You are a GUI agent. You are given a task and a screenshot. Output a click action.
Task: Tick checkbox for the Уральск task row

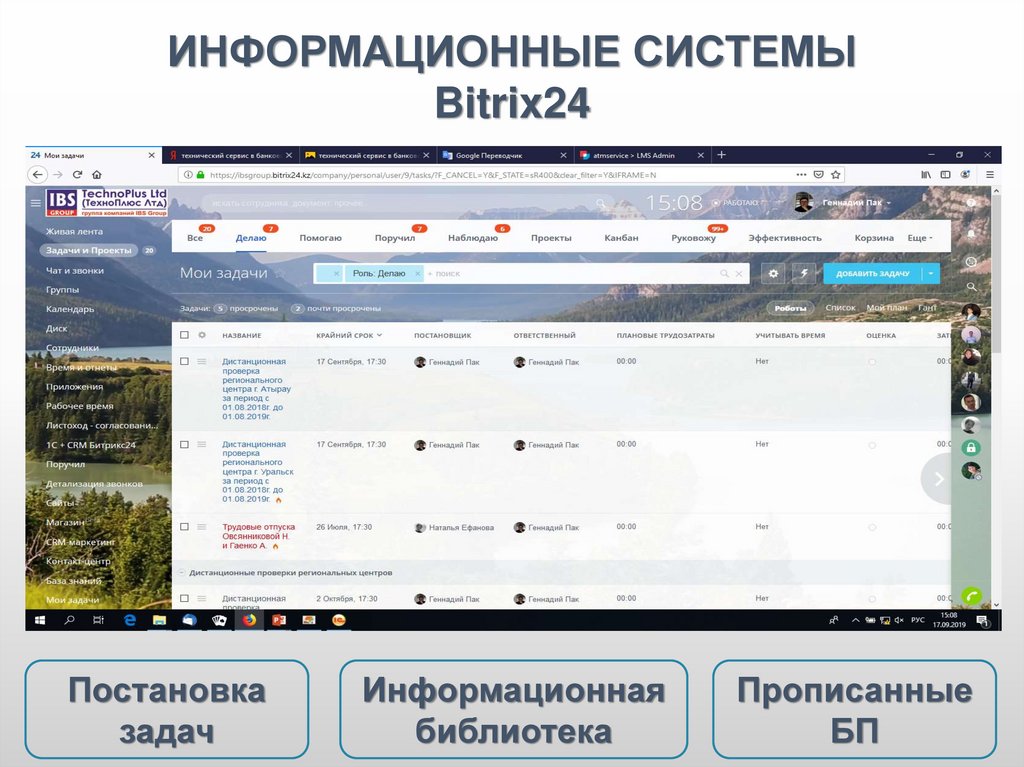tap(184, 444)
